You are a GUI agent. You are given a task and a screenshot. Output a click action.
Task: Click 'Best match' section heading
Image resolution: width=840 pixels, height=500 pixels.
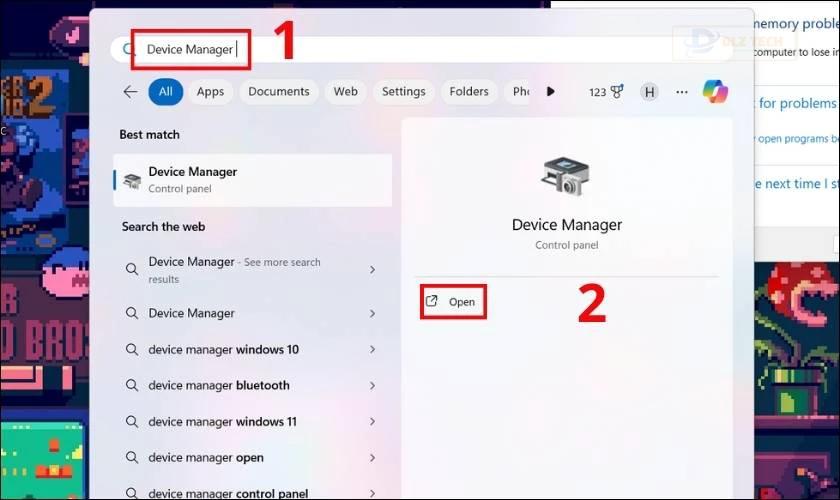point(149,135)
